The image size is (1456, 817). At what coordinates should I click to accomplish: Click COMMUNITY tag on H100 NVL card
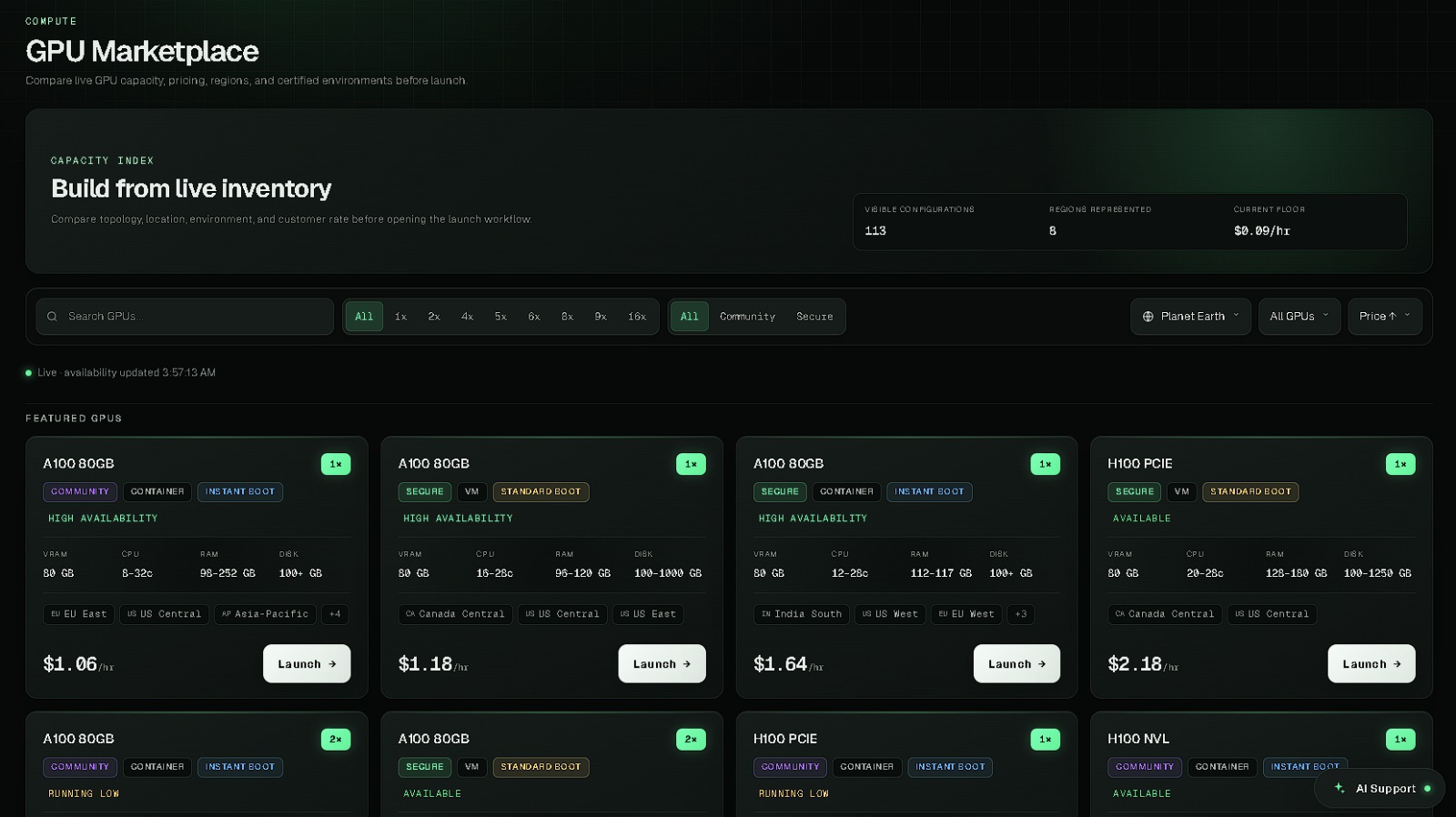tap(1145, 767)
